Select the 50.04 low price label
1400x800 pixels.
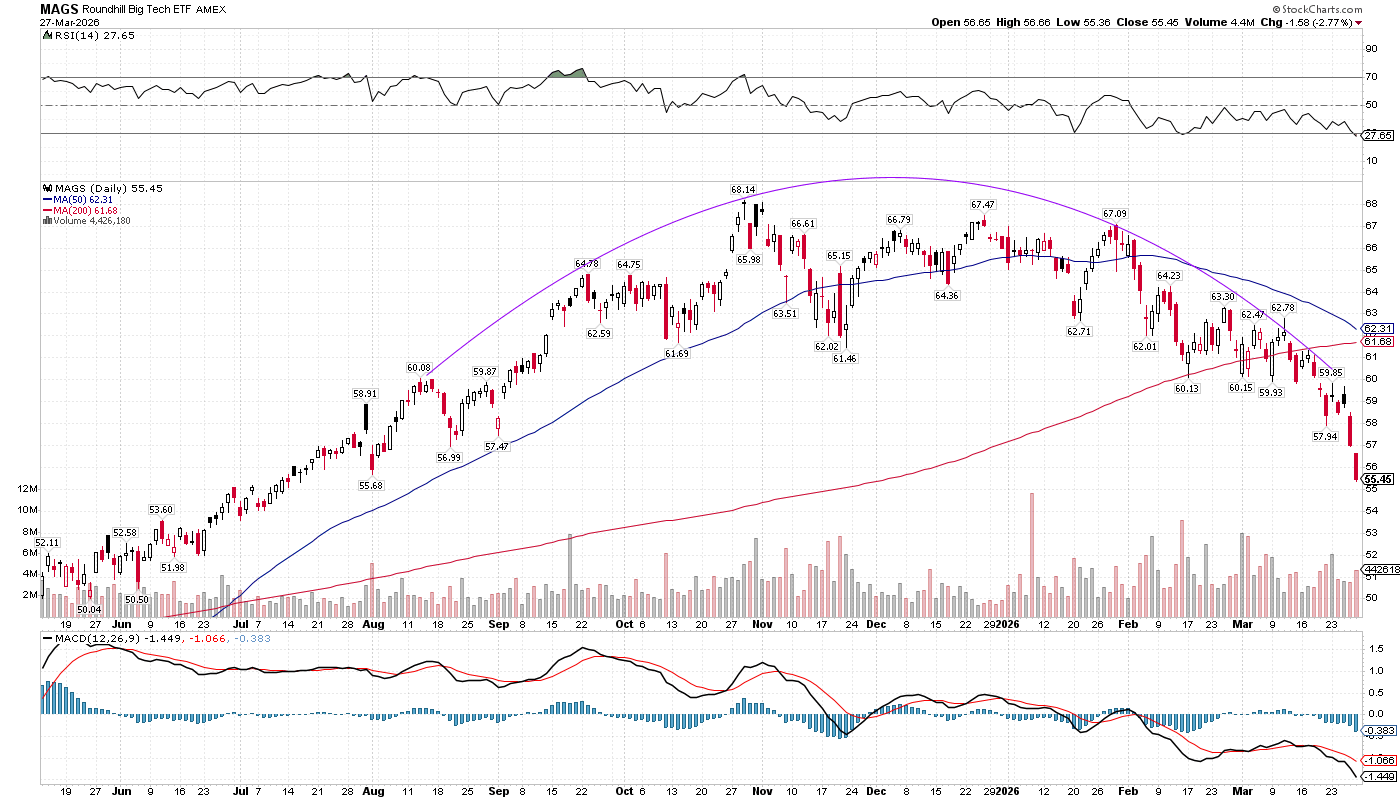coord(90,609)
